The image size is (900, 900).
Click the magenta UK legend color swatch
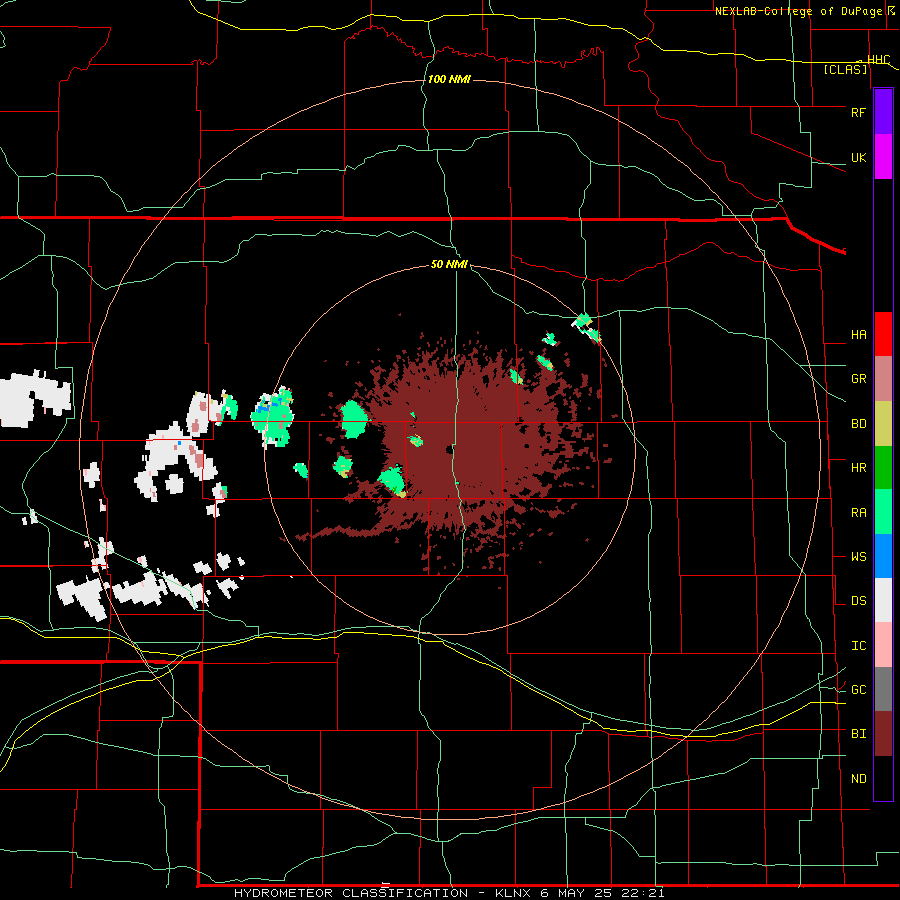[883, 157]
